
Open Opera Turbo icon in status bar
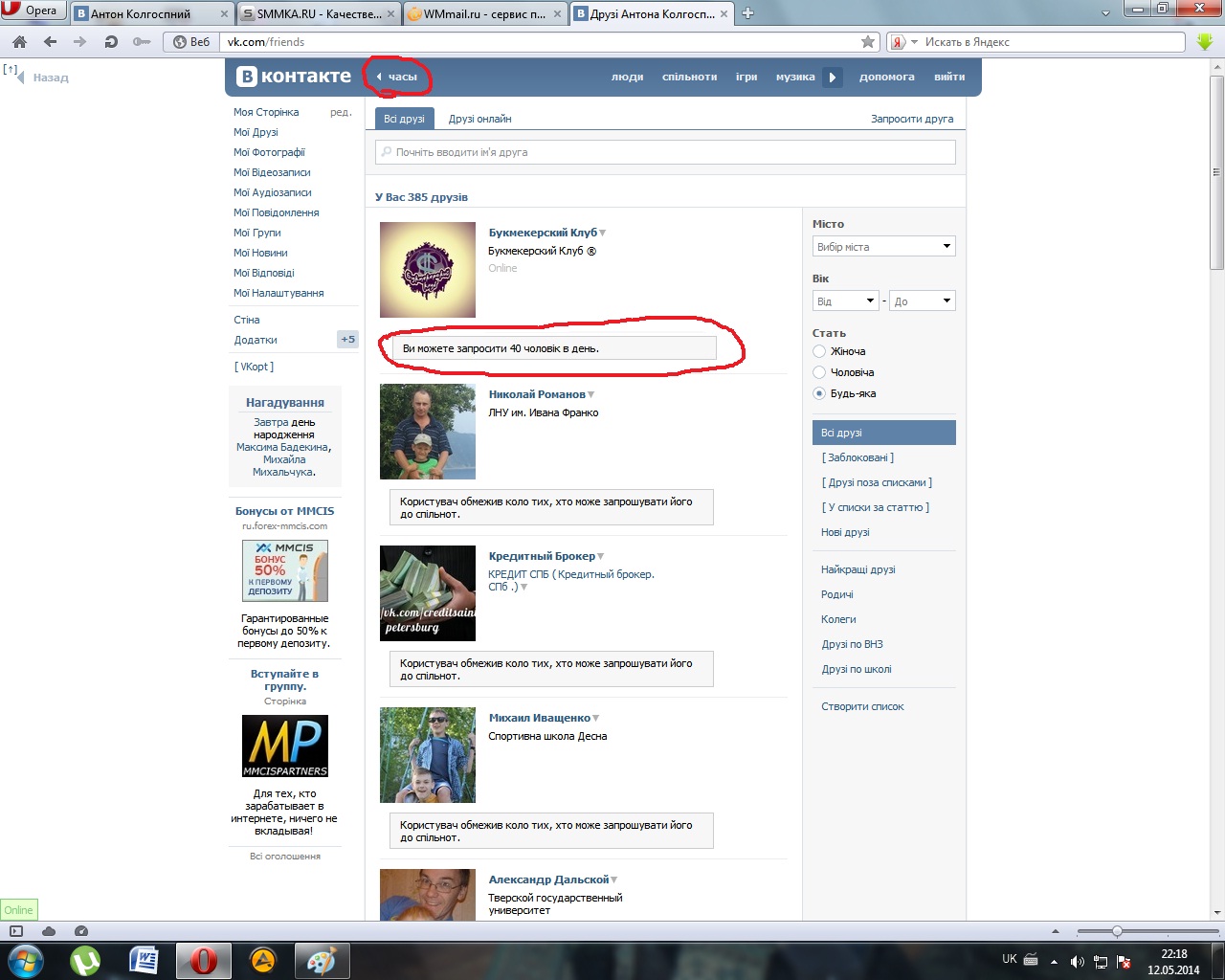point(81,931)
